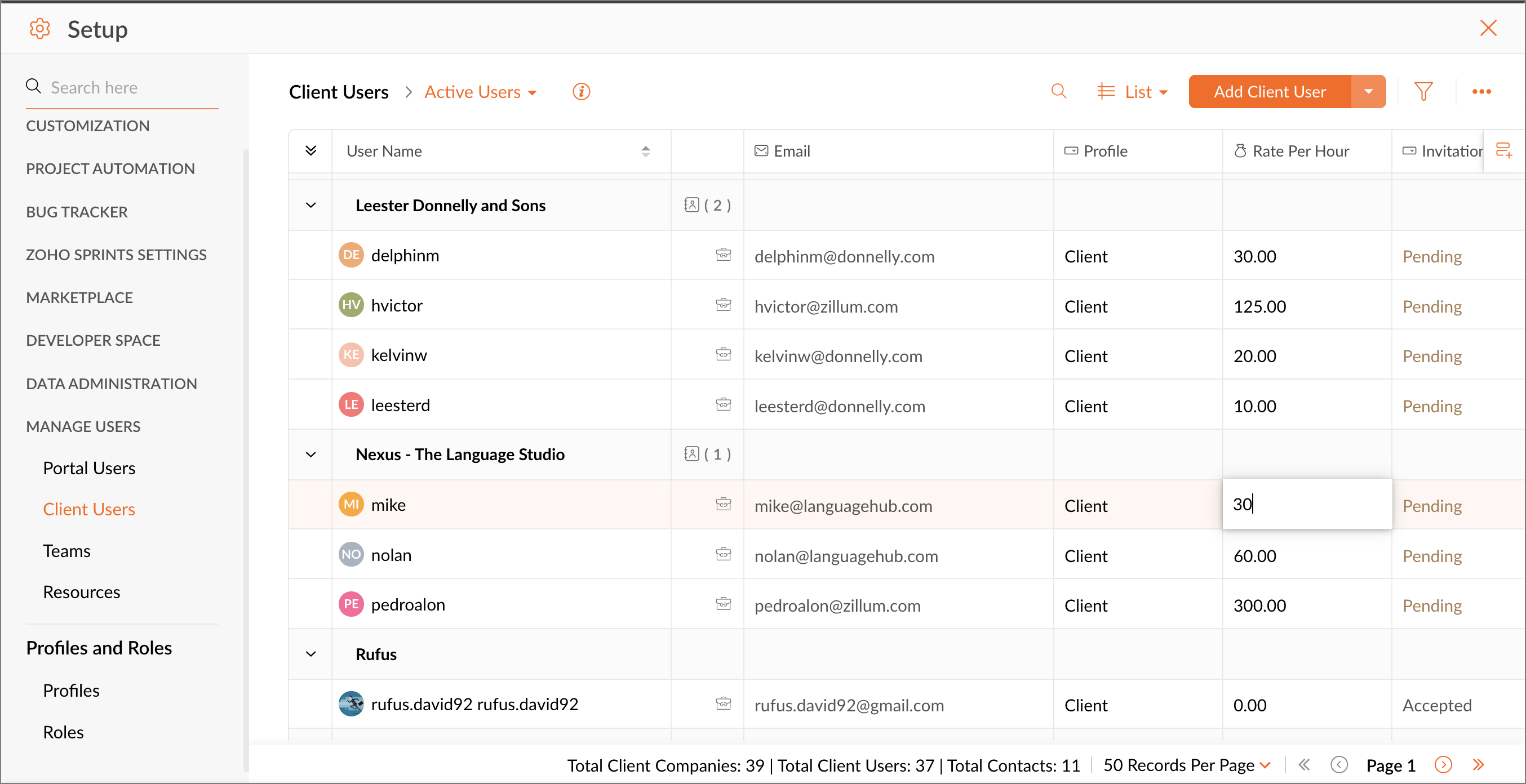The image size is (1526, 784).
Task: Open the three-dots more options menu
Action: pos(1481,92)
